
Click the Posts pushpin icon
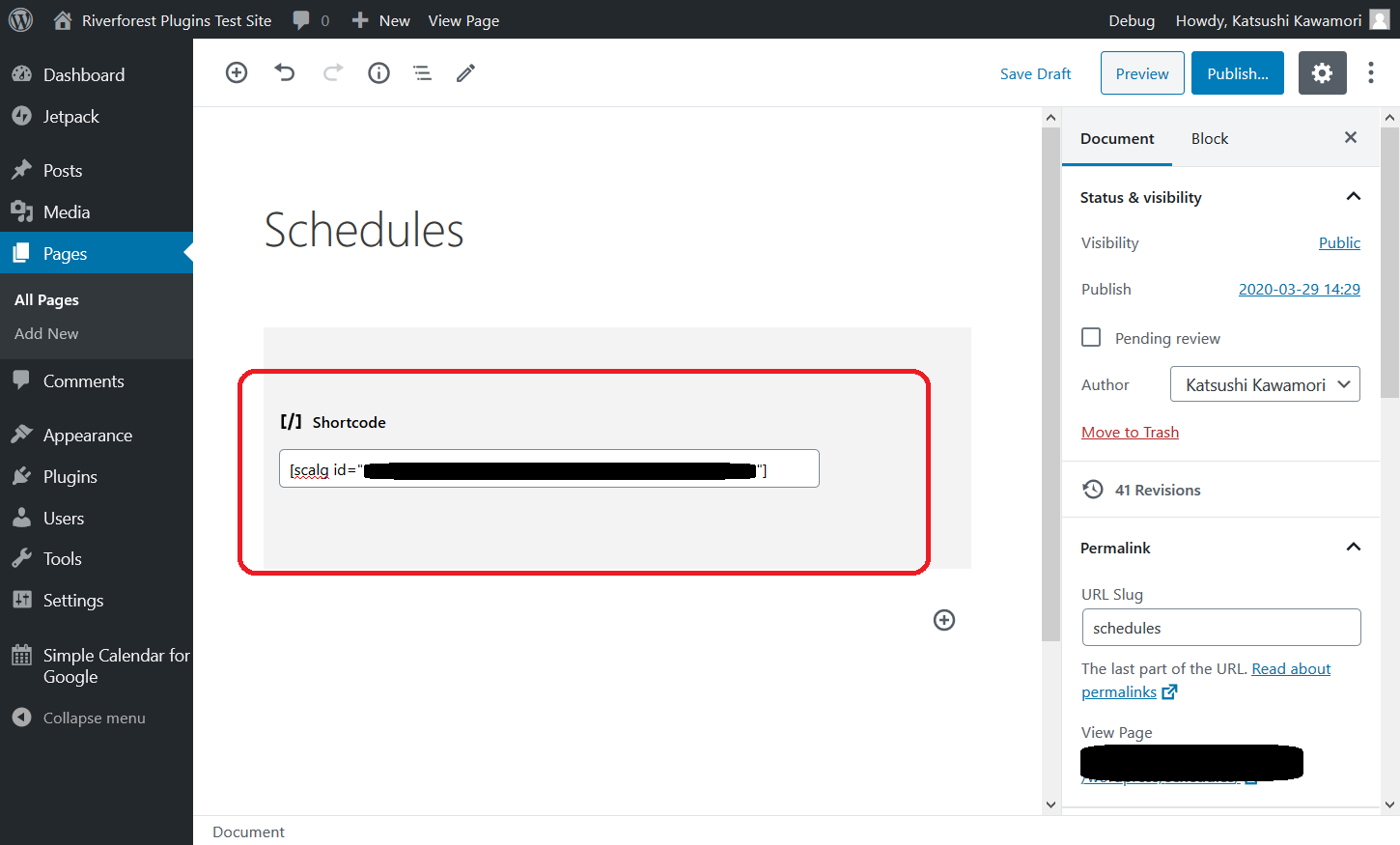pyautogui.click(x=21, y=170)
